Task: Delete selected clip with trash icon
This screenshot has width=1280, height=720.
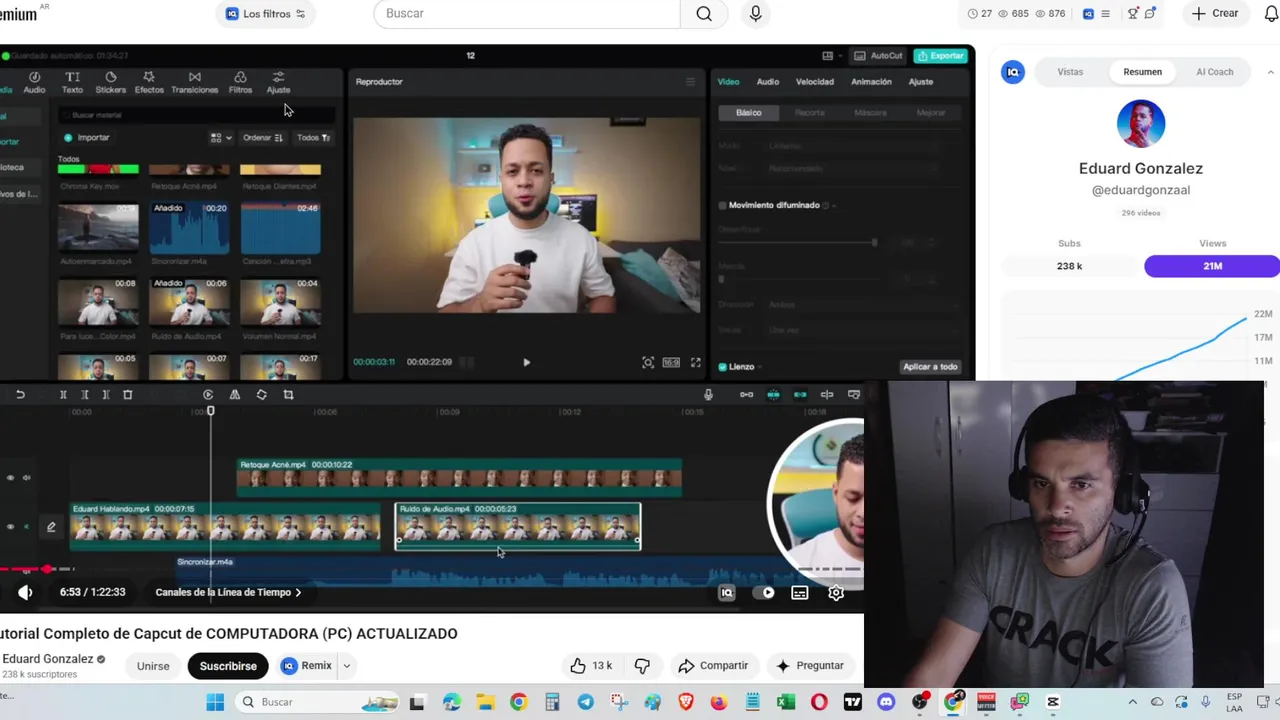Action: [127, 395]
